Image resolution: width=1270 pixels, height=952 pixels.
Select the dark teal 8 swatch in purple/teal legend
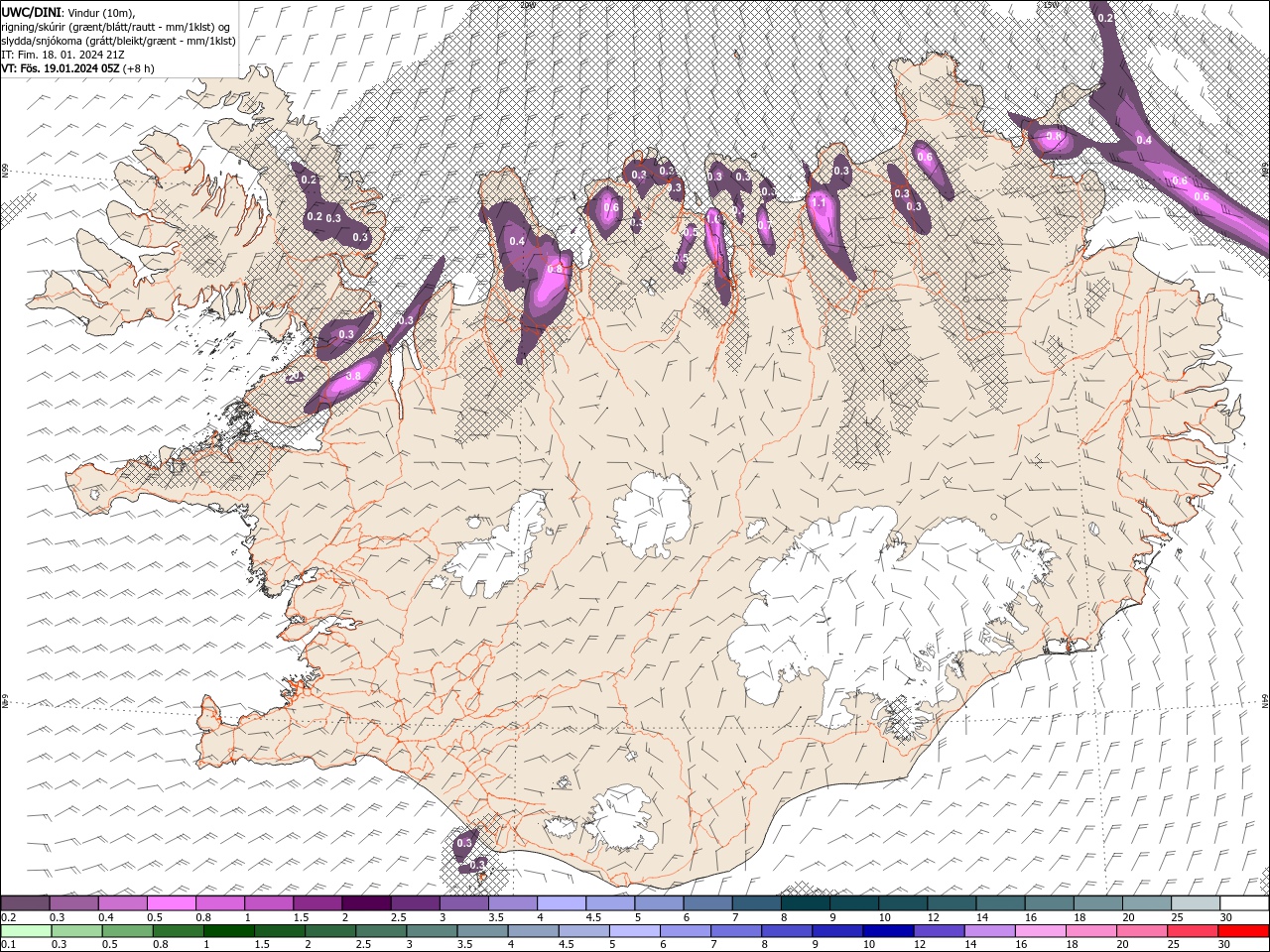pyautogui.click(x=806, y=903)
